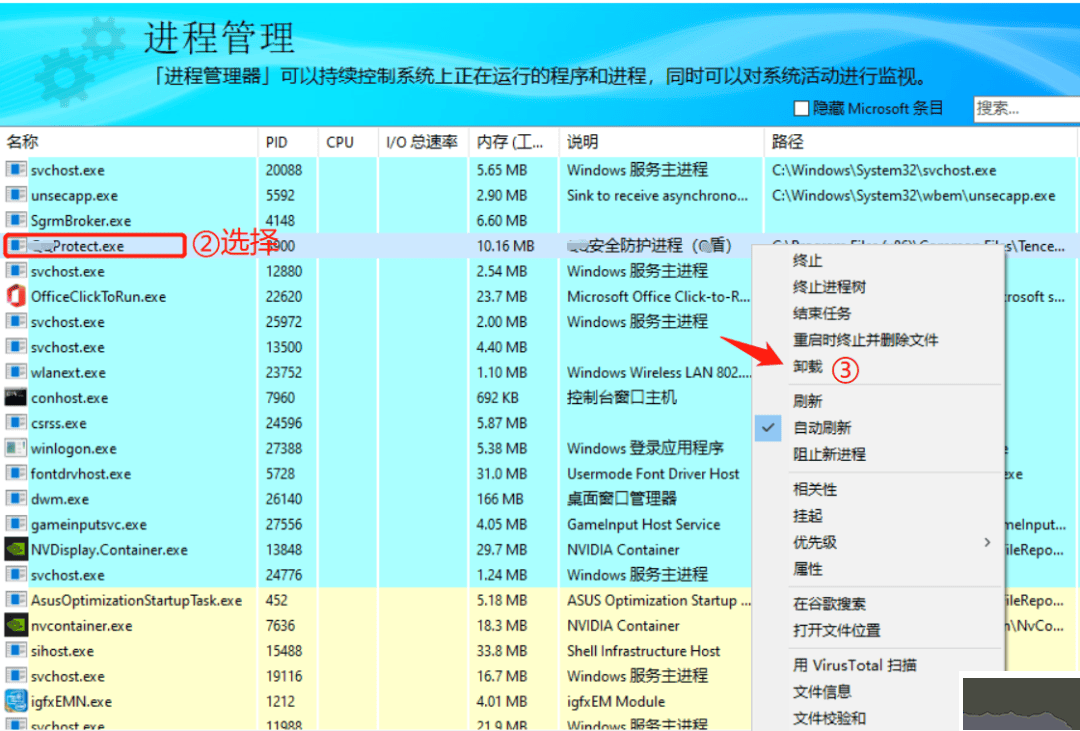The image size is (1080, 731).
Task: Open 打开文件位置 file location entry
Action: click(x=836, y=630)
